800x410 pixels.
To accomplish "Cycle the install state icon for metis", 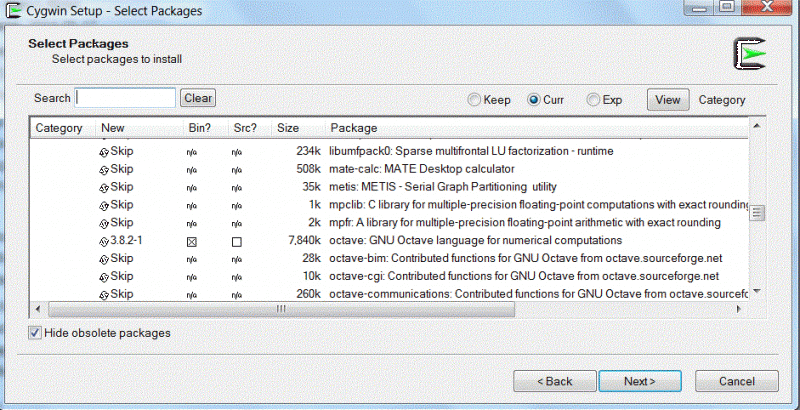I will [104, 188].
